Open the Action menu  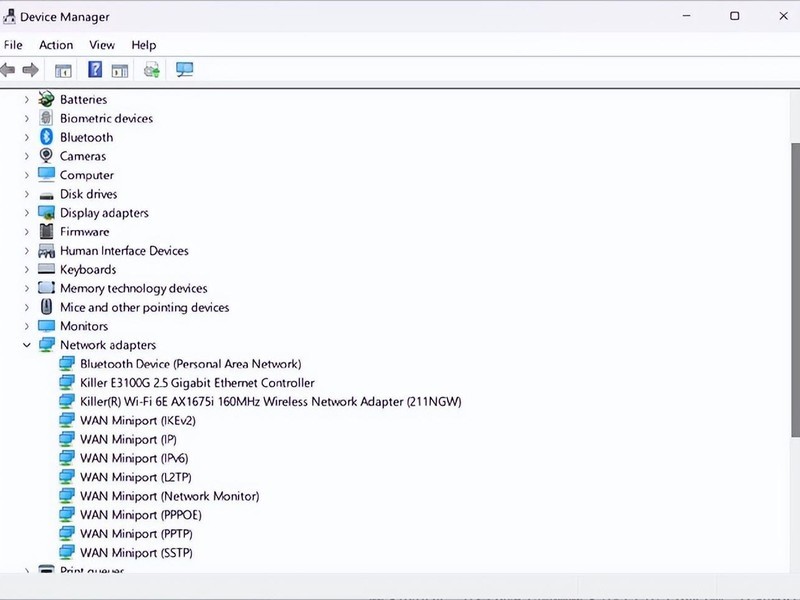[x=56, y=45]
